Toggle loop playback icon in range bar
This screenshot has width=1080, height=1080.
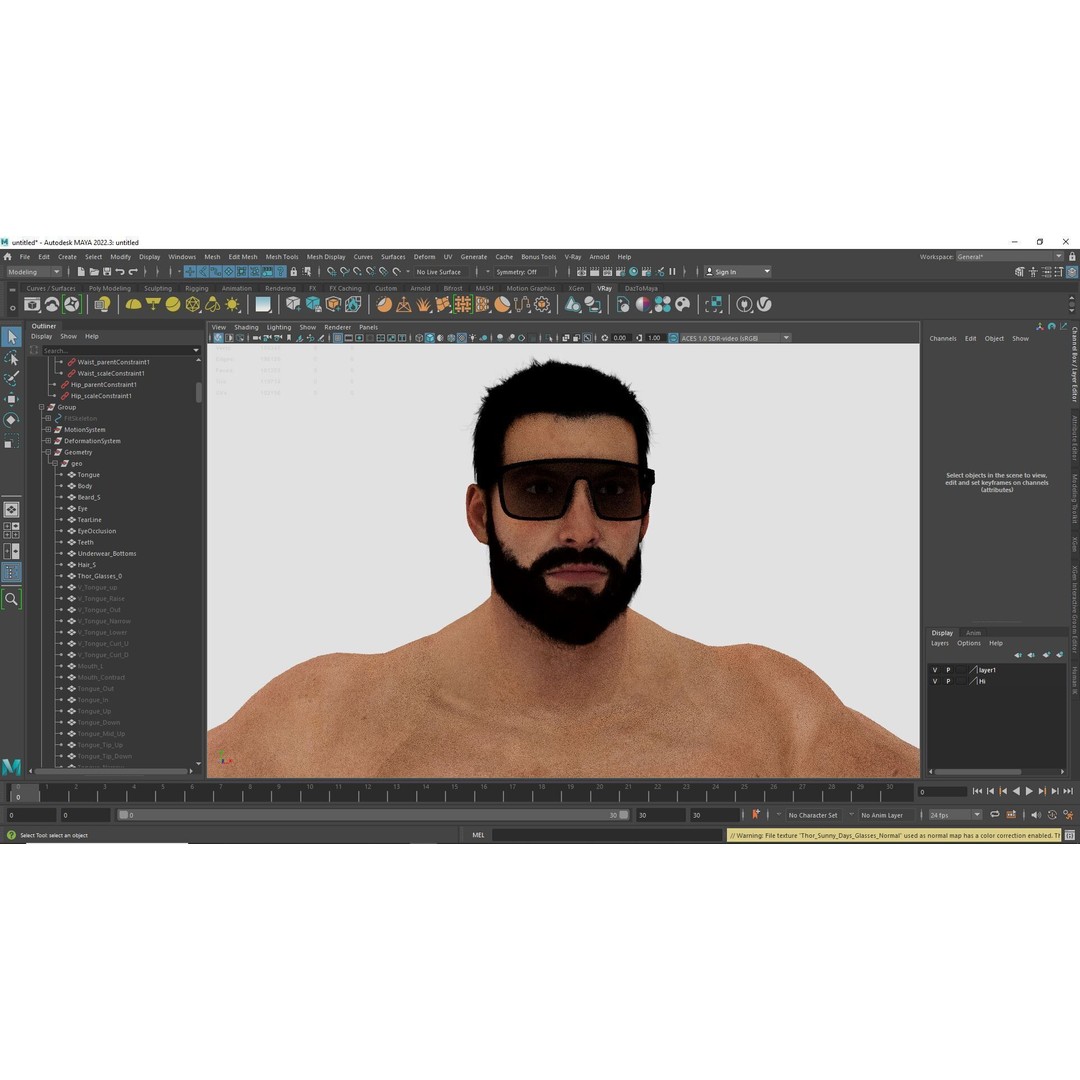995,815
